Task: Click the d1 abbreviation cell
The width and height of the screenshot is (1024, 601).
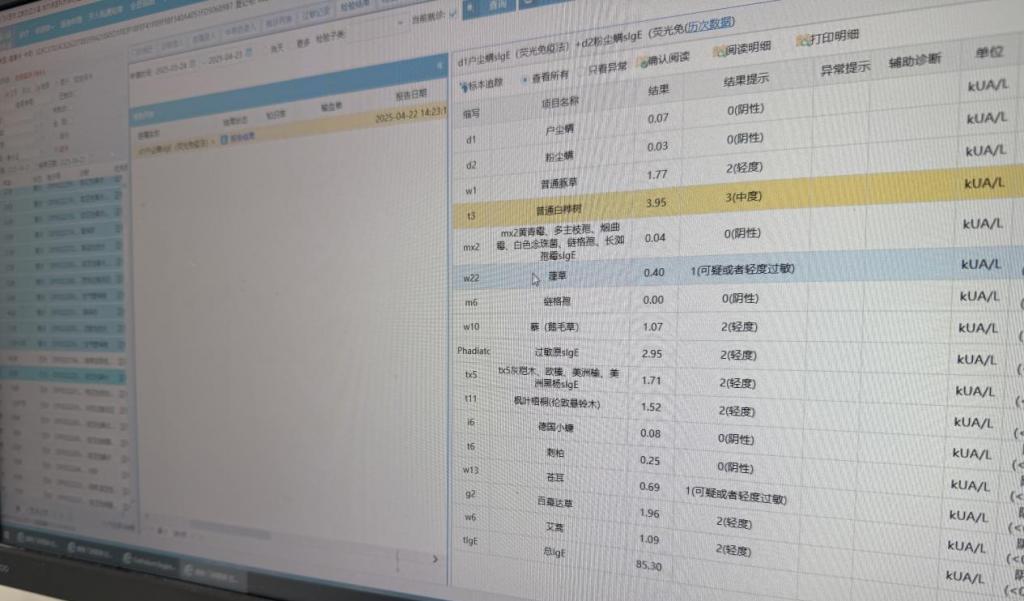Action: click(x=471, y=140)
